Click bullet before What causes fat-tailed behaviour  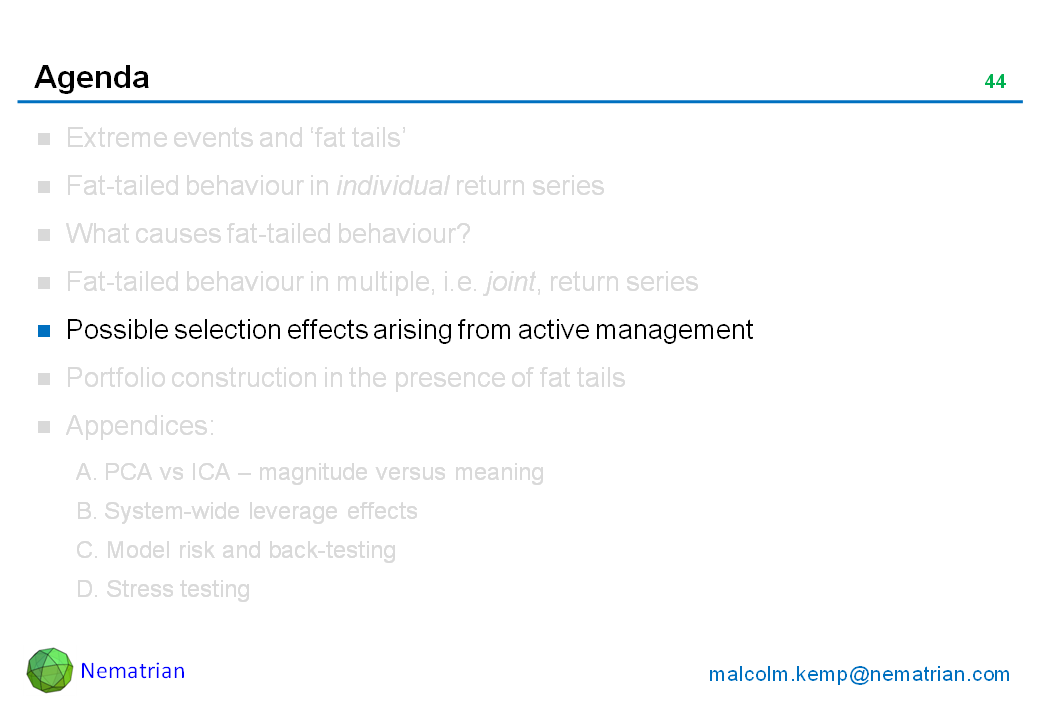44,235
